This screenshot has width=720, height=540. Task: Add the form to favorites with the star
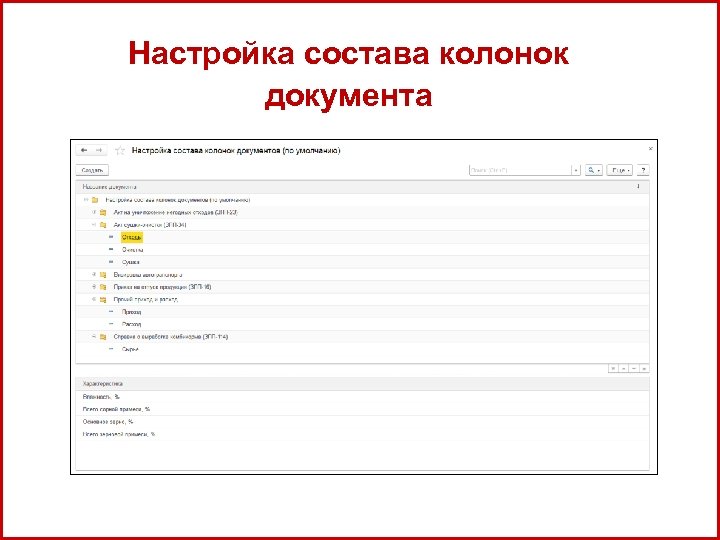[120, 151]
